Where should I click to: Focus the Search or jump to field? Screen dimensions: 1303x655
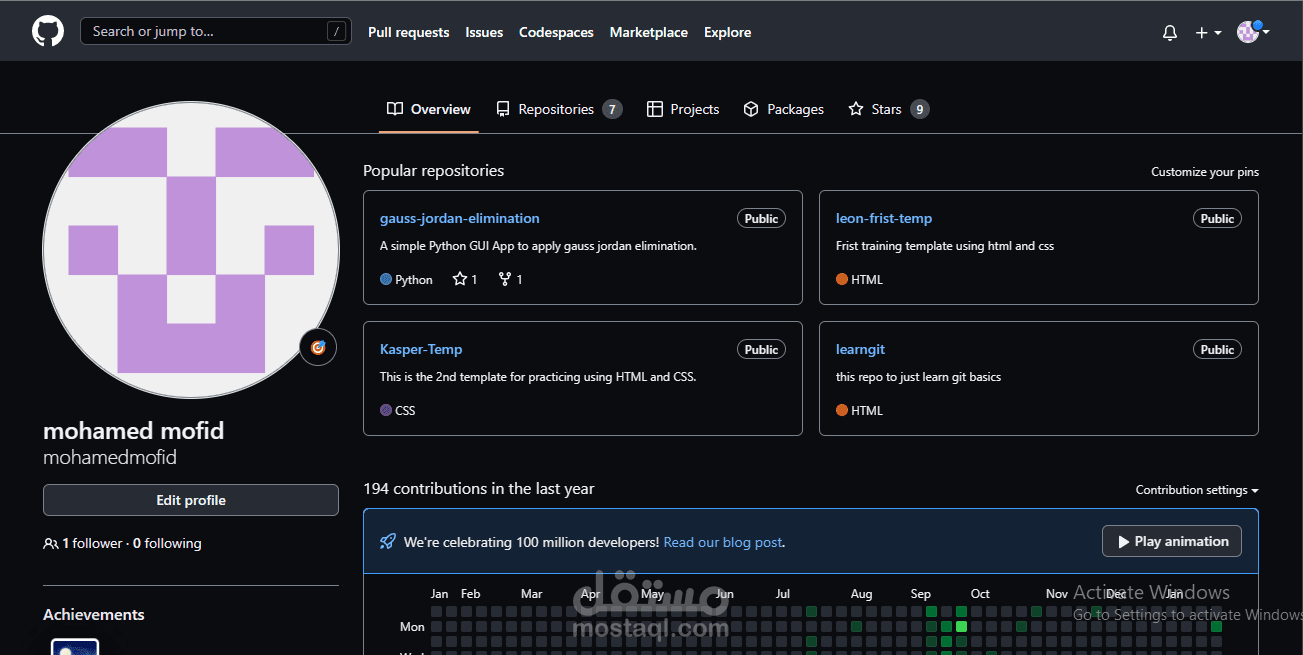[x=215, y=31]
